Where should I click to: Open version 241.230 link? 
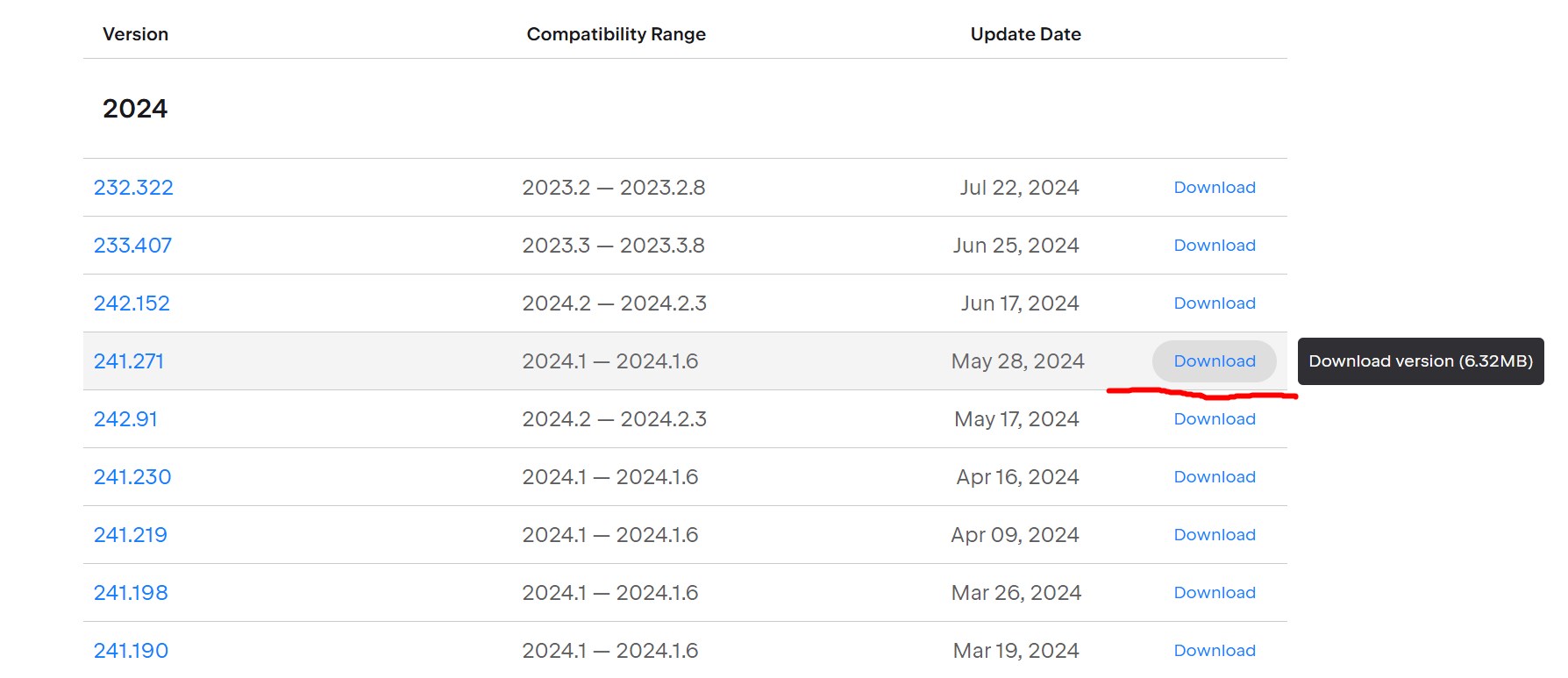(x=132, y=477)
